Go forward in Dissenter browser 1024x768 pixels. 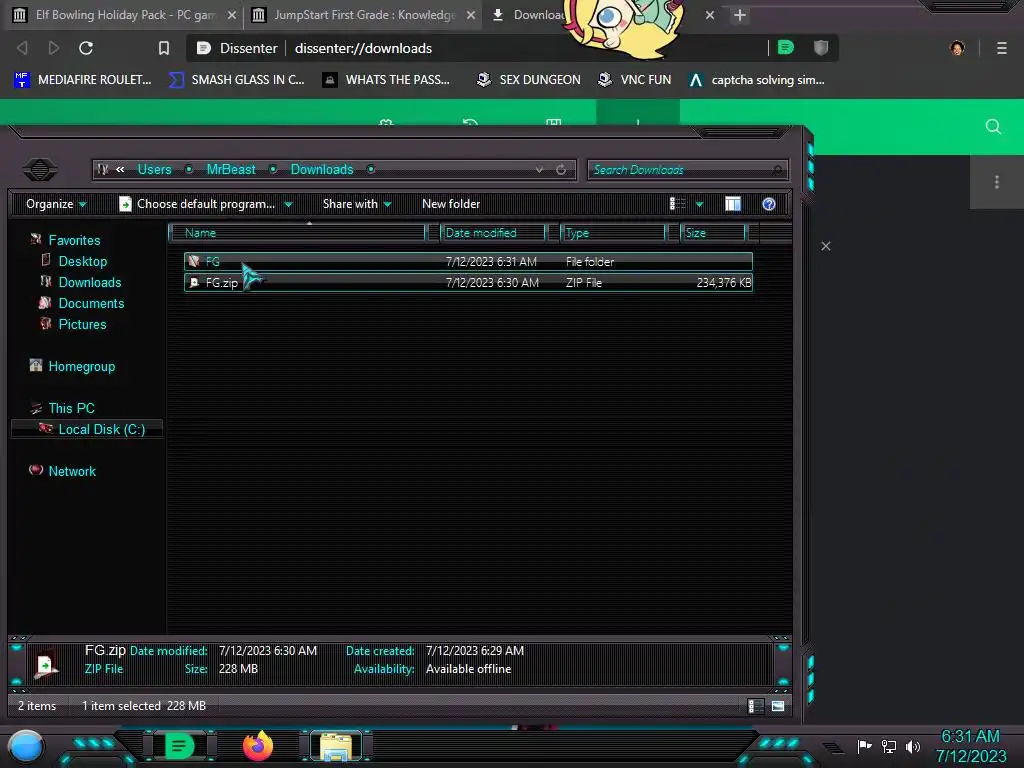(54, 48)
